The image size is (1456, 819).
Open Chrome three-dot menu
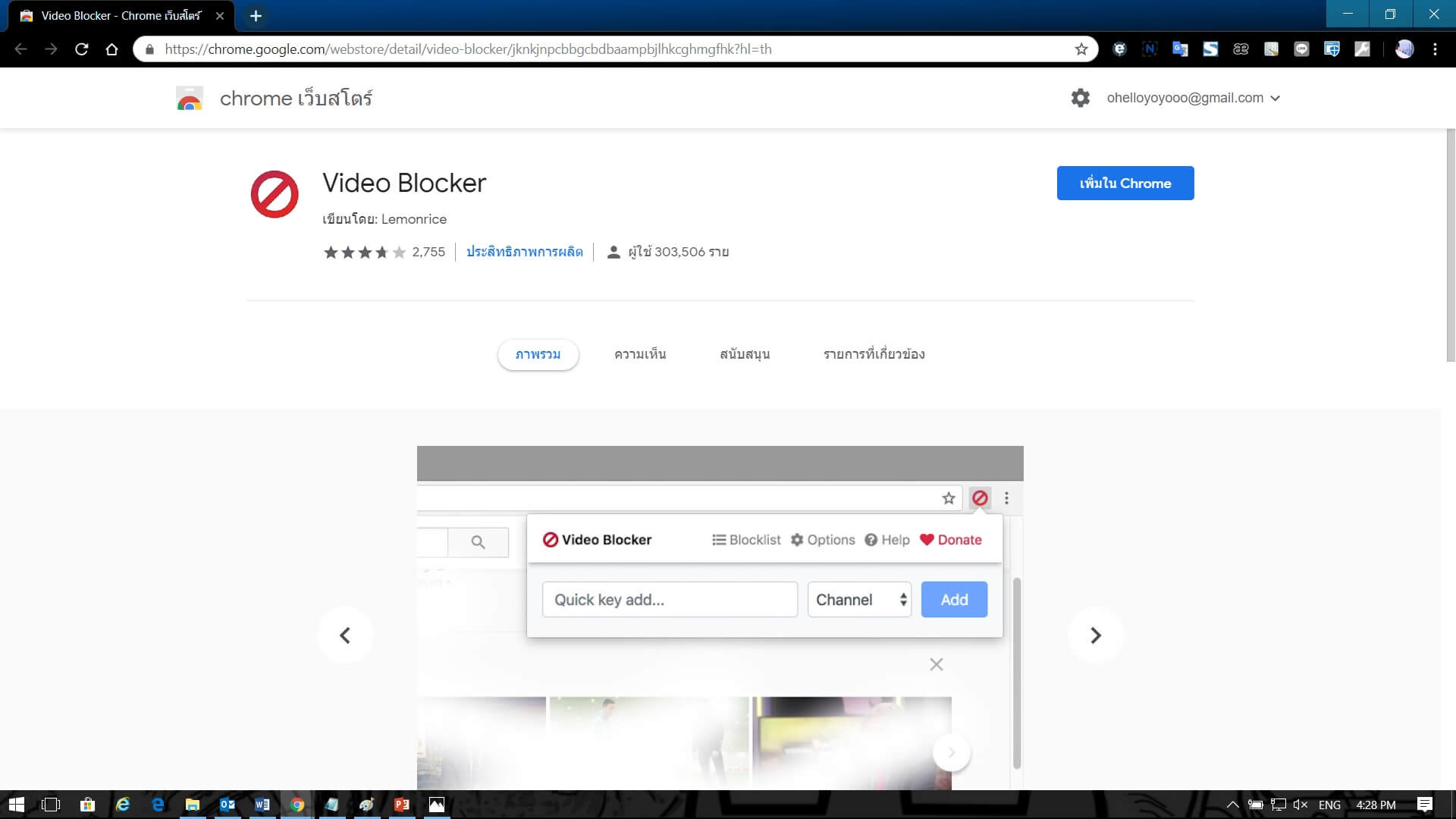pyautogui.click(x=1435, y=49)
